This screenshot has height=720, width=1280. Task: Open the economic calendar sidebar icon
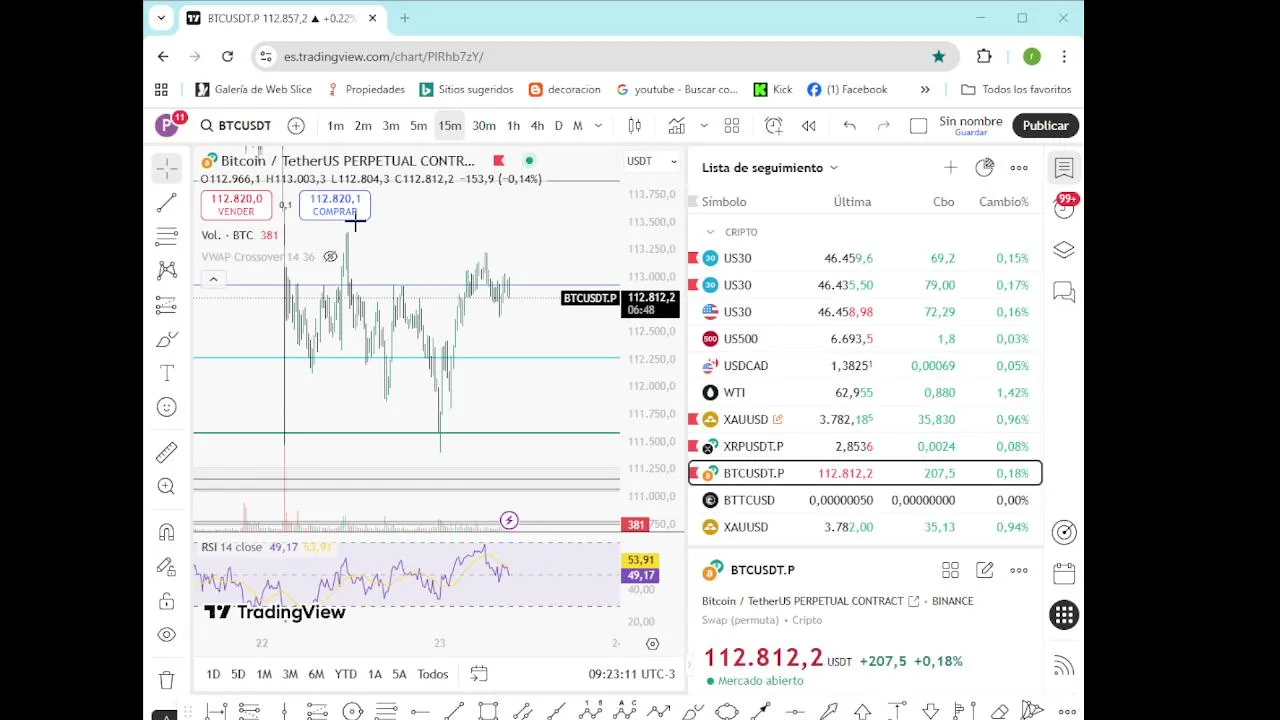[x=1064, y=574]
